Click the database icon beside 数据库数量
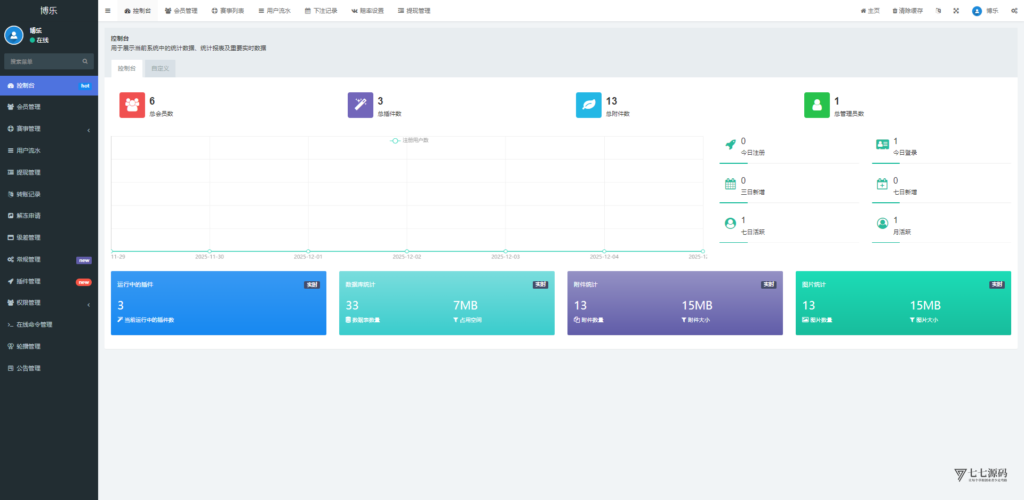 (348, 320)
